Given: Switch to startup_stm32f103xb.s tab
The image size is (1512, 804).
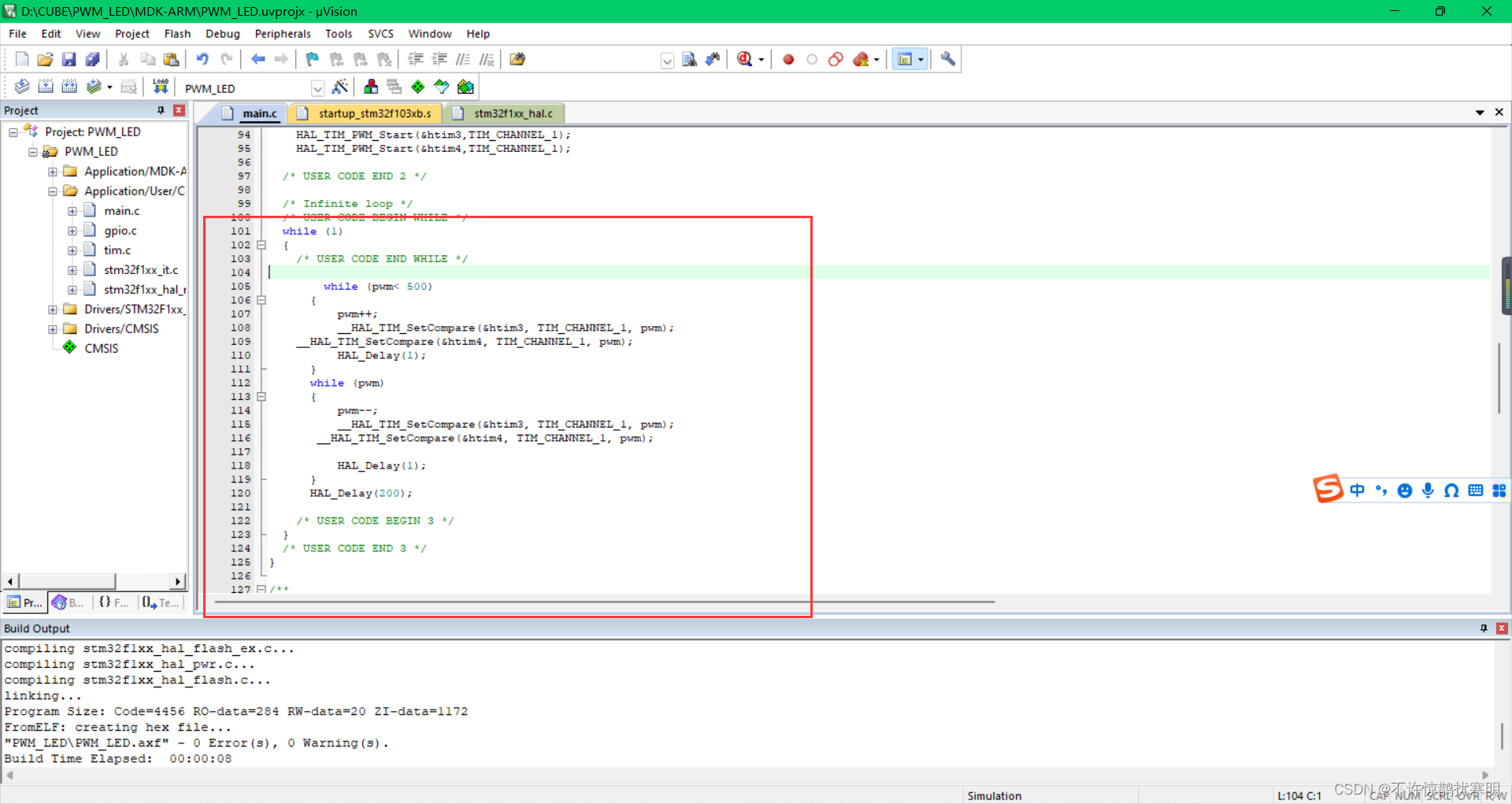Looking at the screenshot, I should [x=365, y=113].
